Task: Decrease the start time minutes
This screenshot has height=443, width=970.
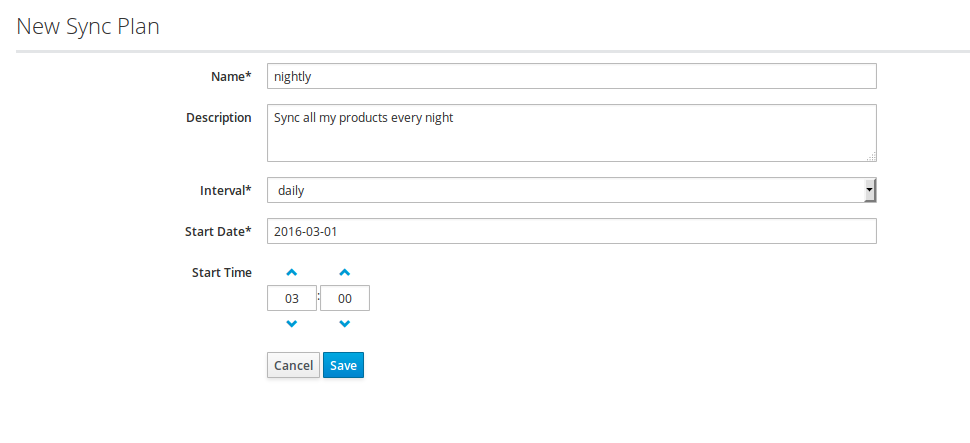Action: tap(345, 324)
